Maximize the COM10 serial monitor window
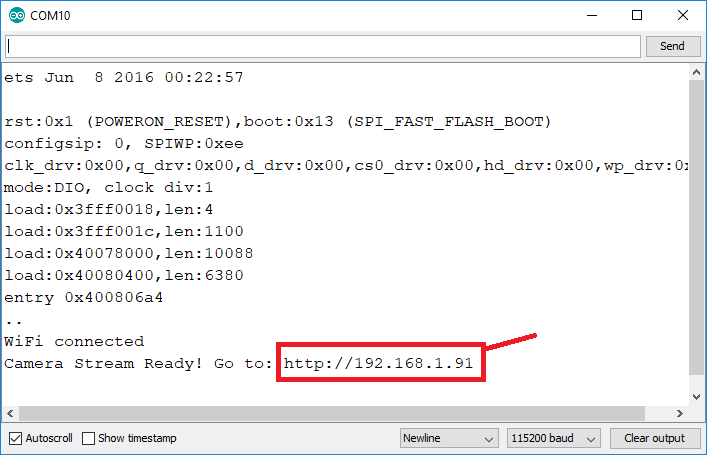Screen dimensions: 707x455 coord(636,16)
